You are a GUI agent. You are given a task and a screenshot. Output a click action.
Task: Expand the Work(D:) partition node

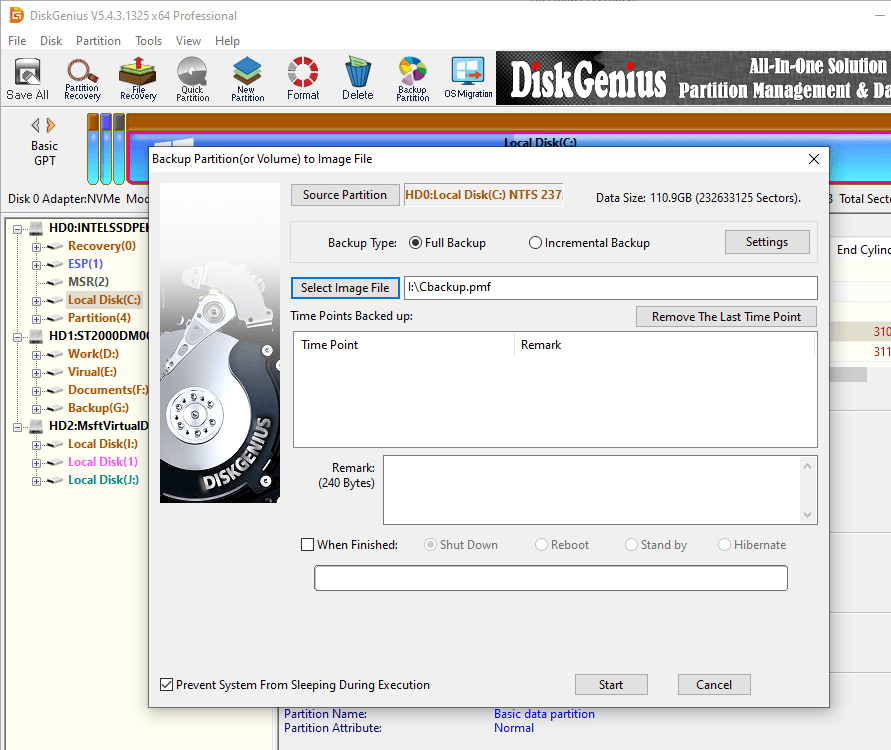coord(37,354)
